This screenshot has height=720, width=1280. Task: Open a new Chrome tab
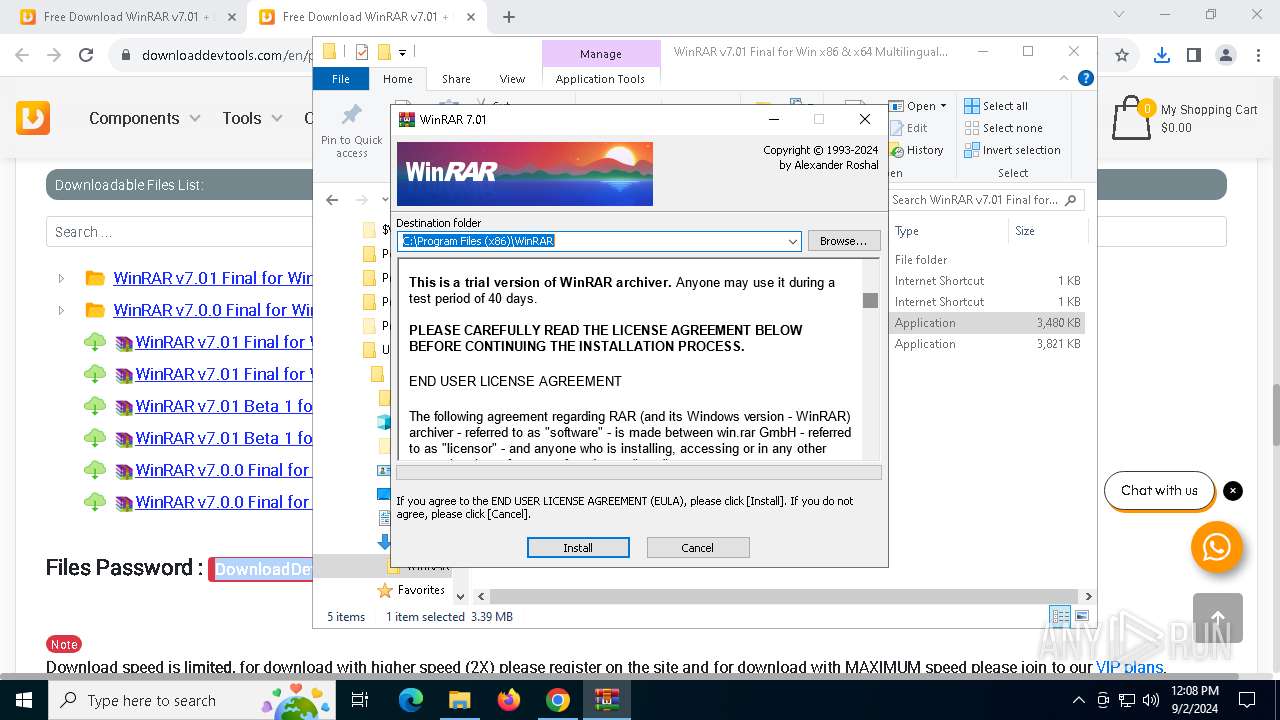pos(509,17)
